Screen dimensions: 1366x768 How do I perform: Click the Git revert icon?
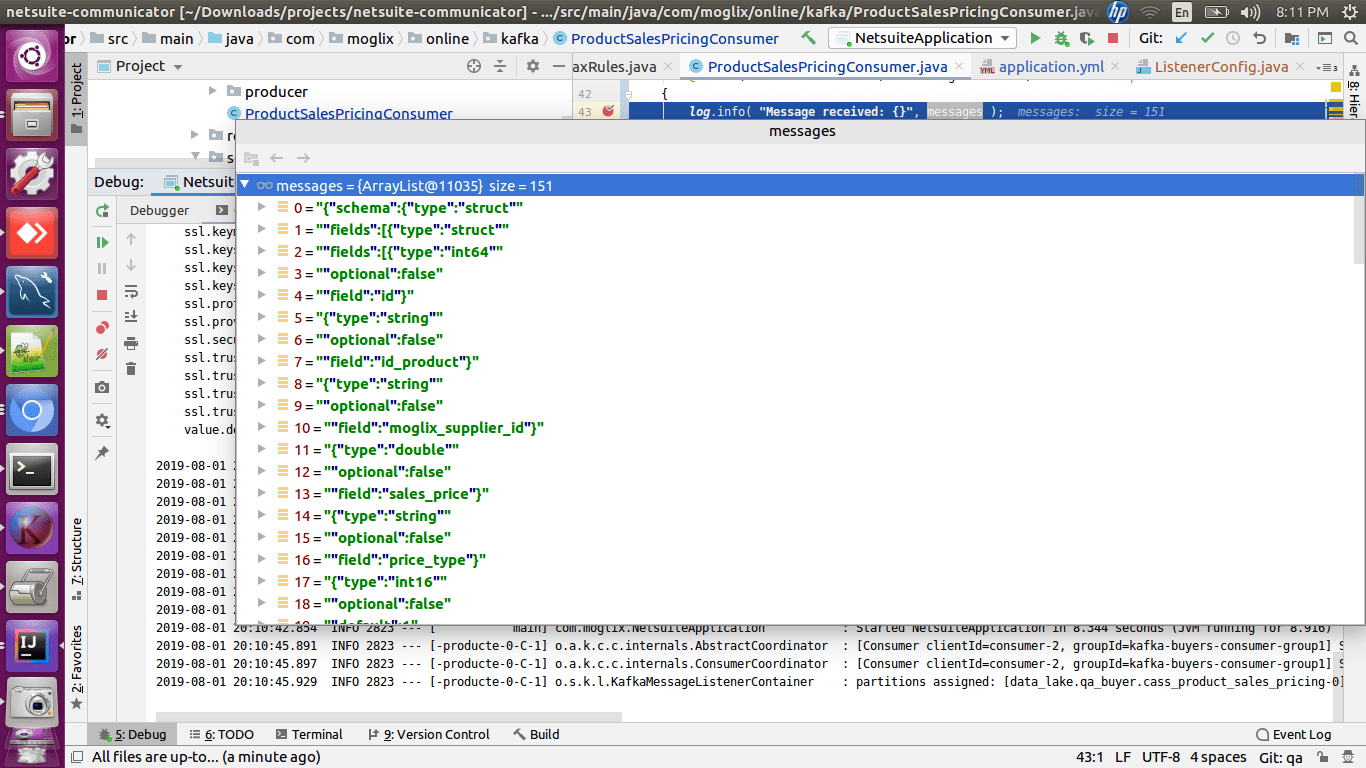pos(1259,38)
